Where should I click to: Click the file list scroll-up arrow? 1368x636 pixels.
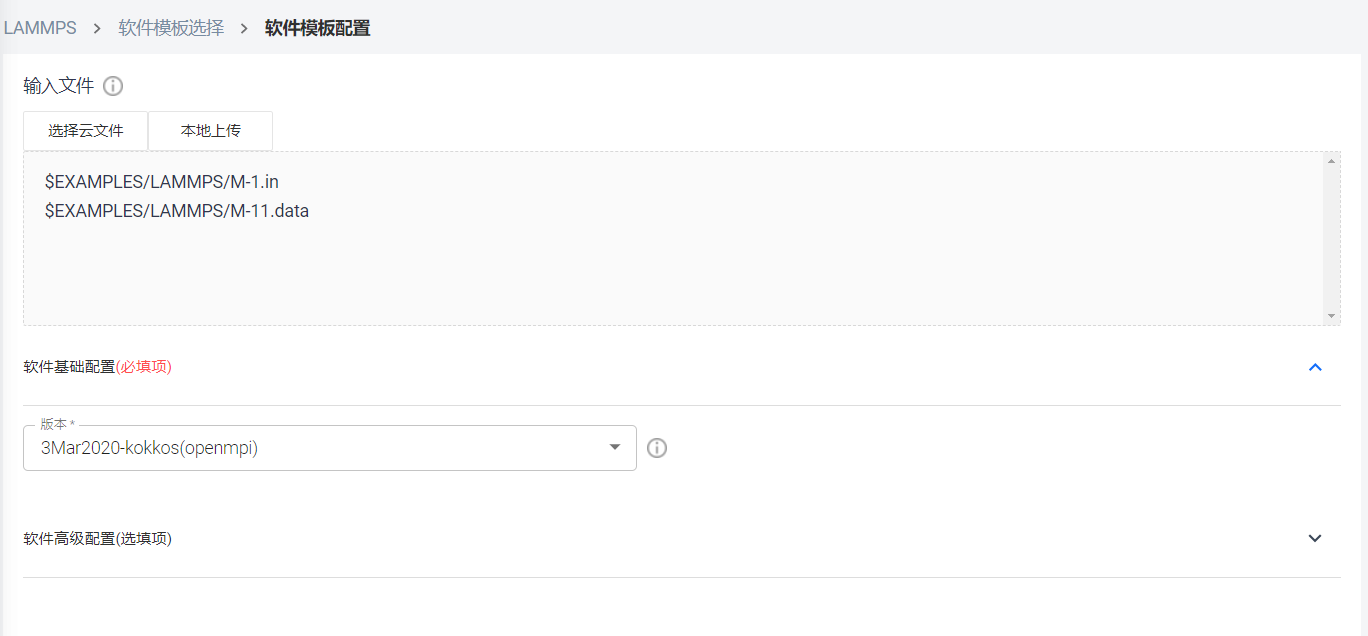click(x=1331, y=161)
